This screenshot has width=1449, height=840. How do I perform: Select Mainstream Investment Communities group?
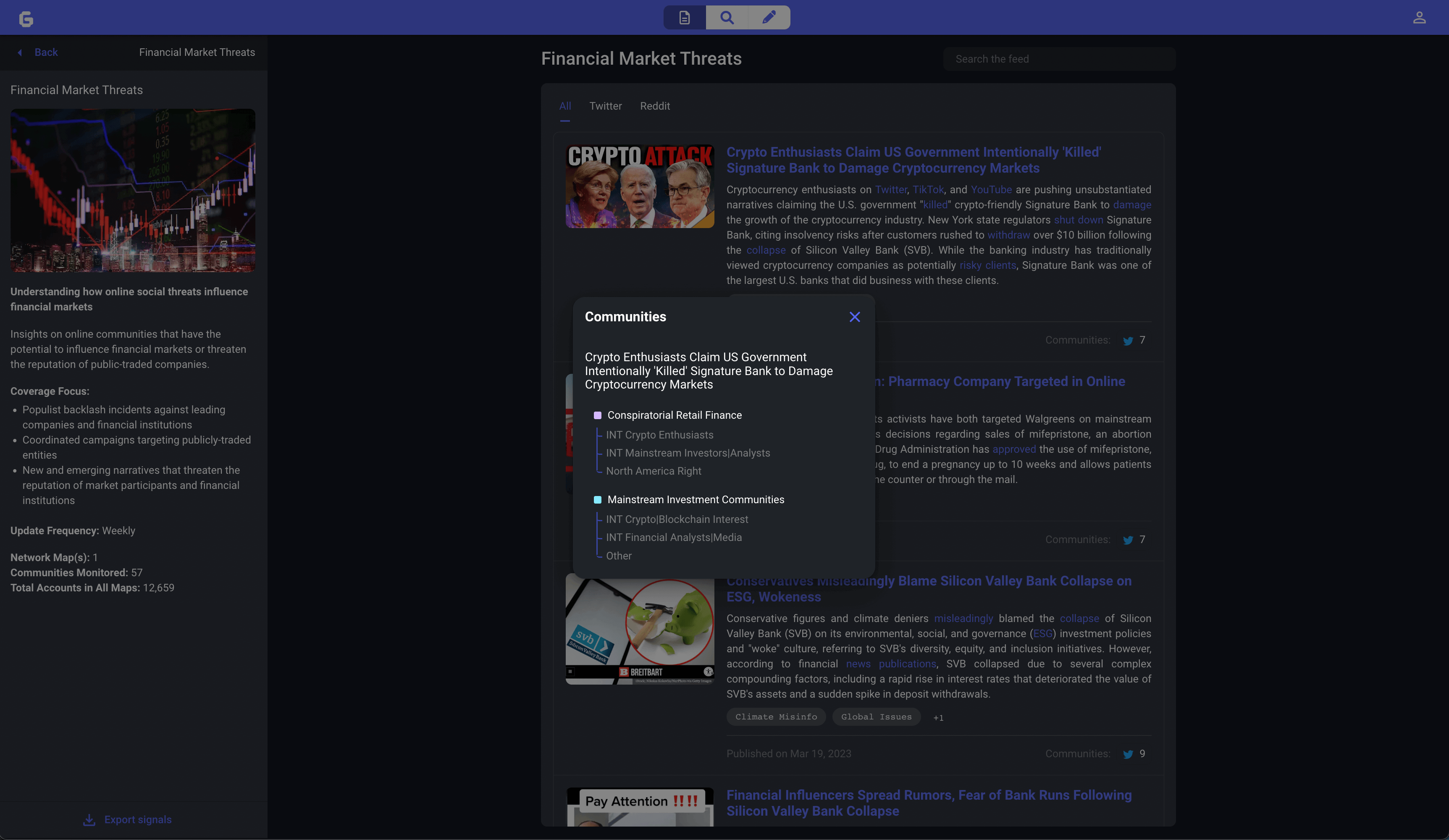696,500
